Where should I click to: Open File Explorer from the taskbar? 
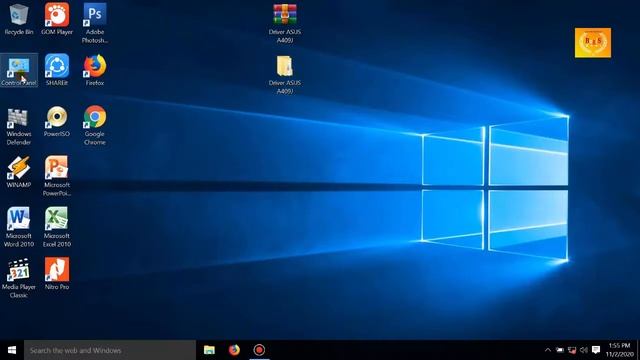[209, 350]
